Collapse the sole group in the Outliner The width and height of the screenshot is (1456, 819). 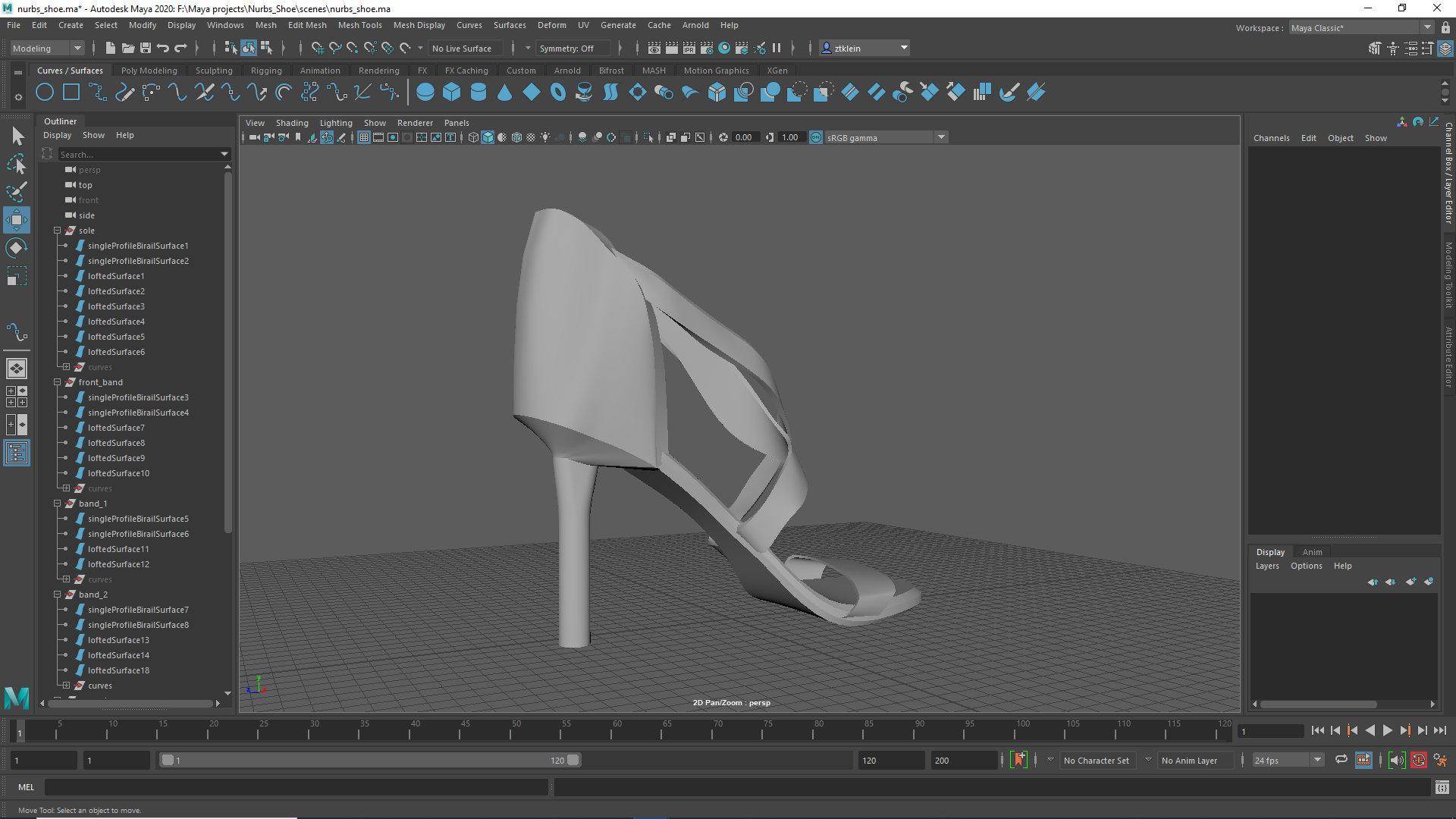57,231
